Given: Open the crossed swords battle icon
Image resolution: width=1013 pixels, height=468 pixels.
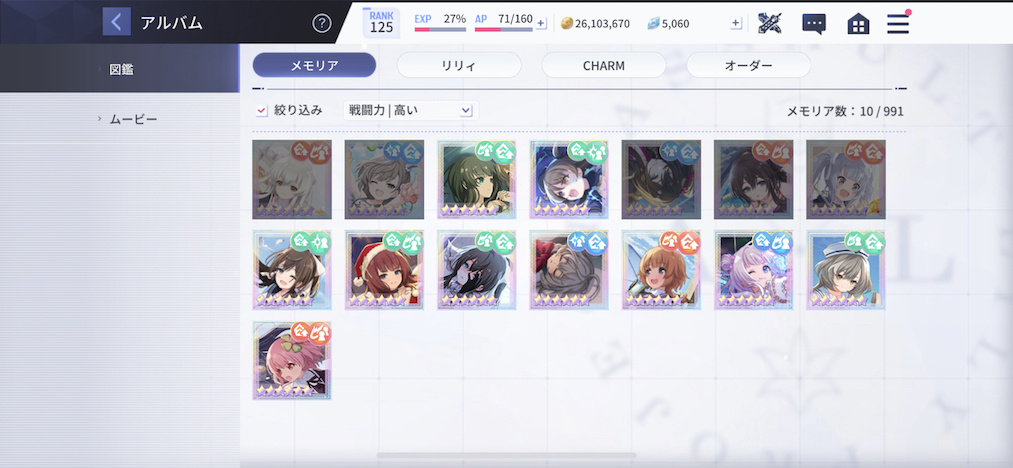Looking at the screenshot, I should (x=769, y=23).
